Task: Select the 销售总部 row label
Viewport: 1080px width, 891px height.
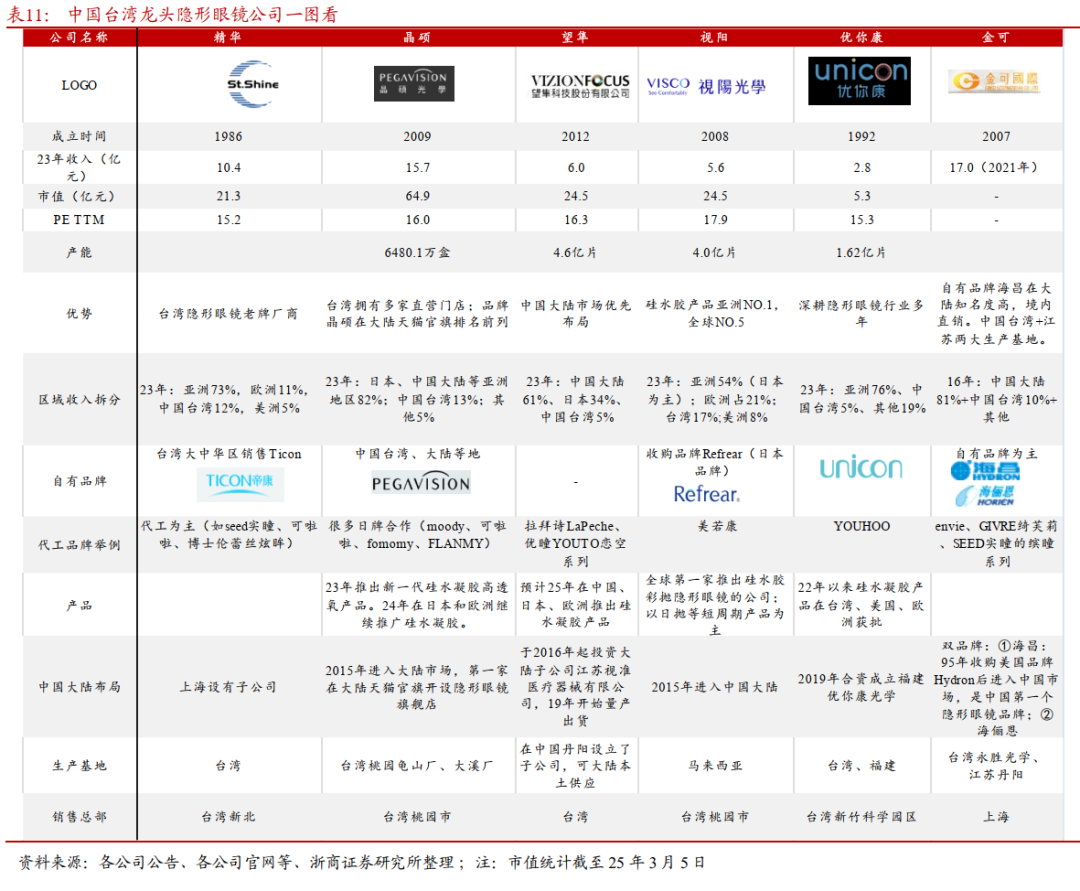Action: [79, 817]
